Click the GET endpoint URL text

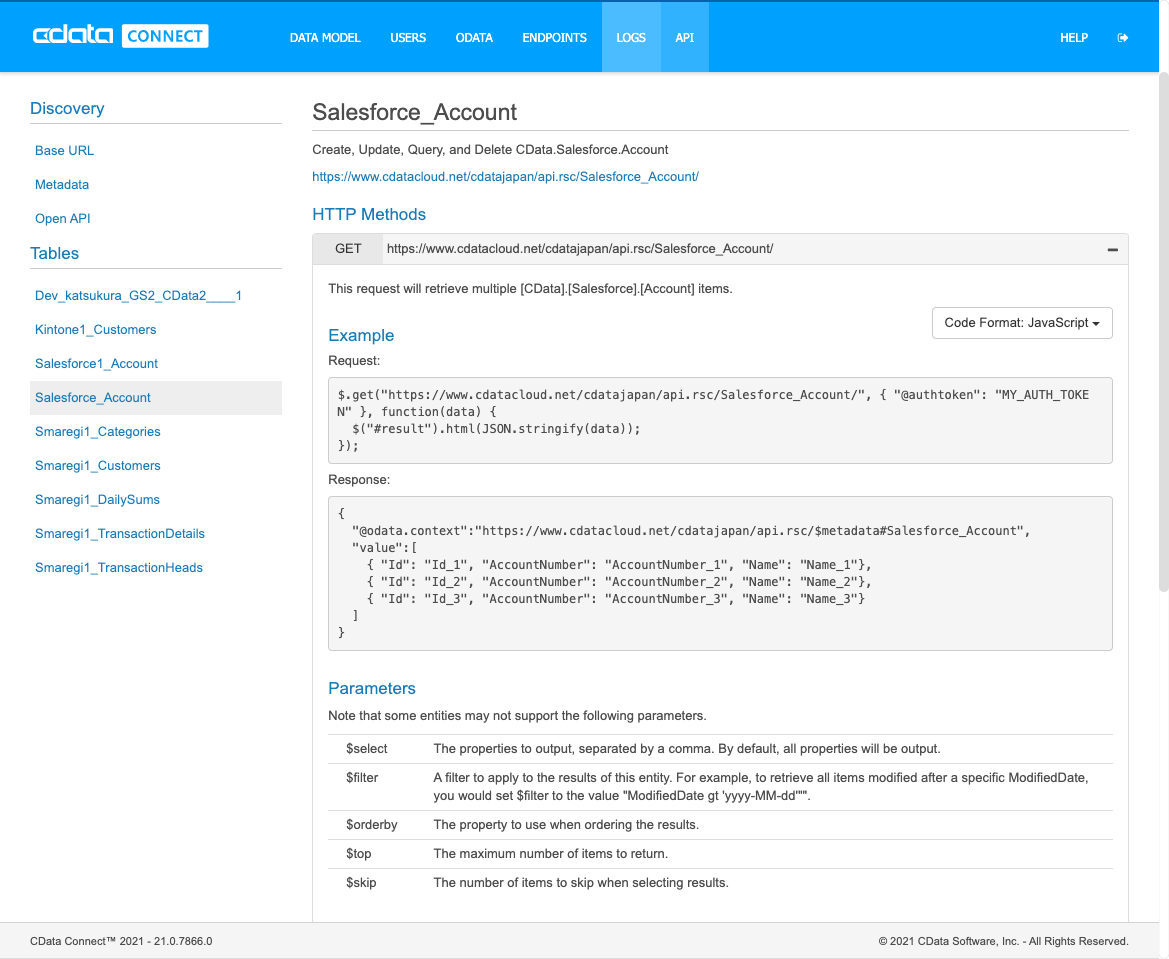[580, 249]
